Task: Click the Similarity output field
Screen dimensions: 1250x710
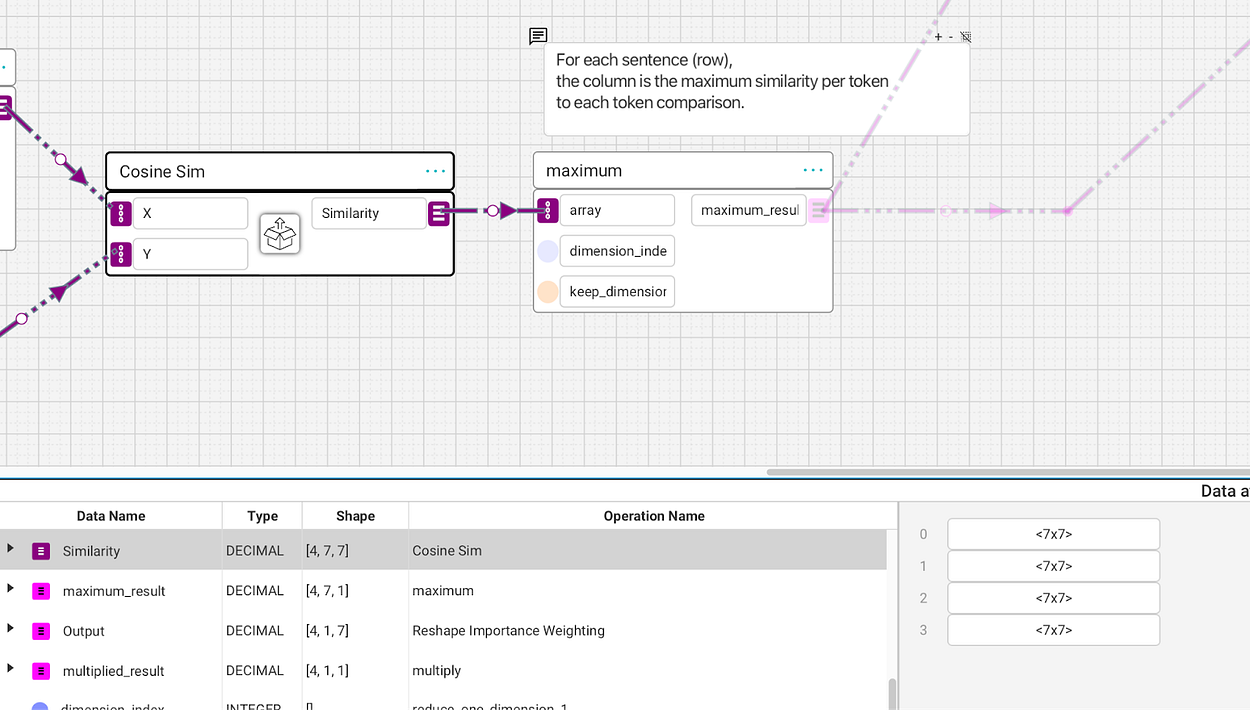Action: click(369, 213)
